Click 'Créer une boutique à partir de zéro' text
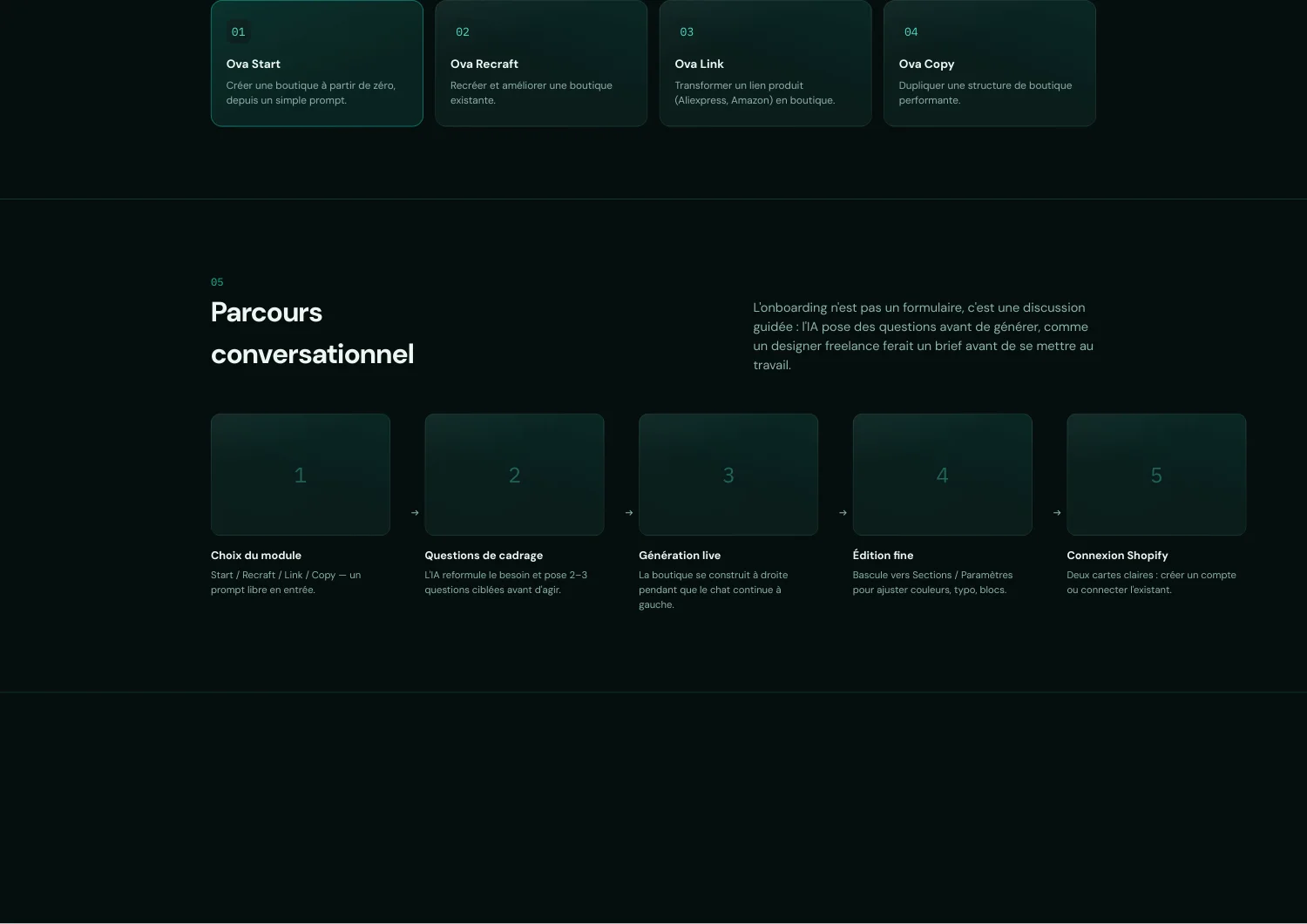The width and height of the screenshot is (1307, 924). click(311, 93)
